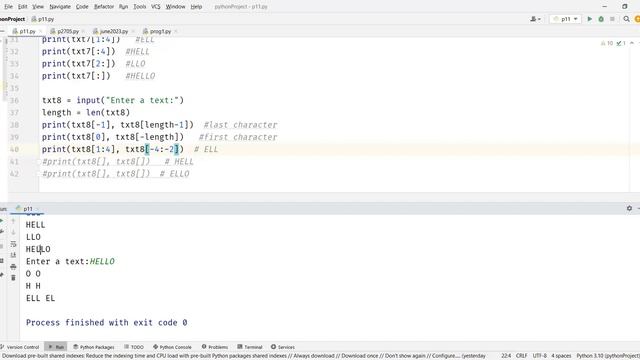640x360 pixels.
Task: Switch to the june2023.py editor tab
Action: (114, 31)
